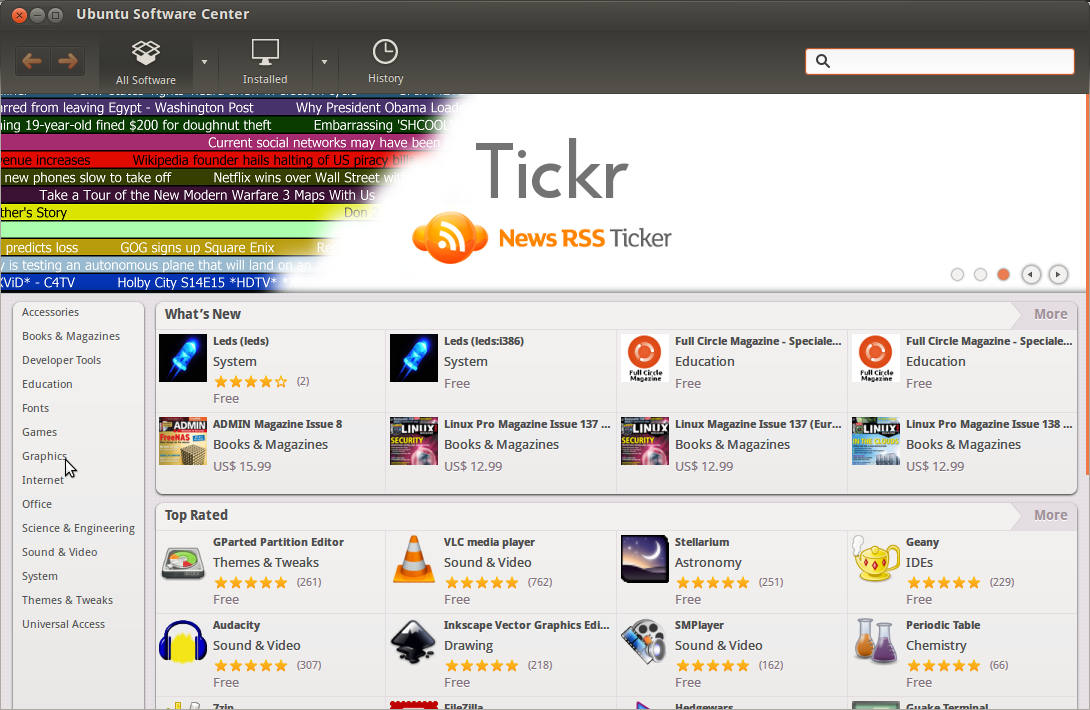Select the first banner slide dot
This screenshot has height=710, width=1090.
(957, 275)
